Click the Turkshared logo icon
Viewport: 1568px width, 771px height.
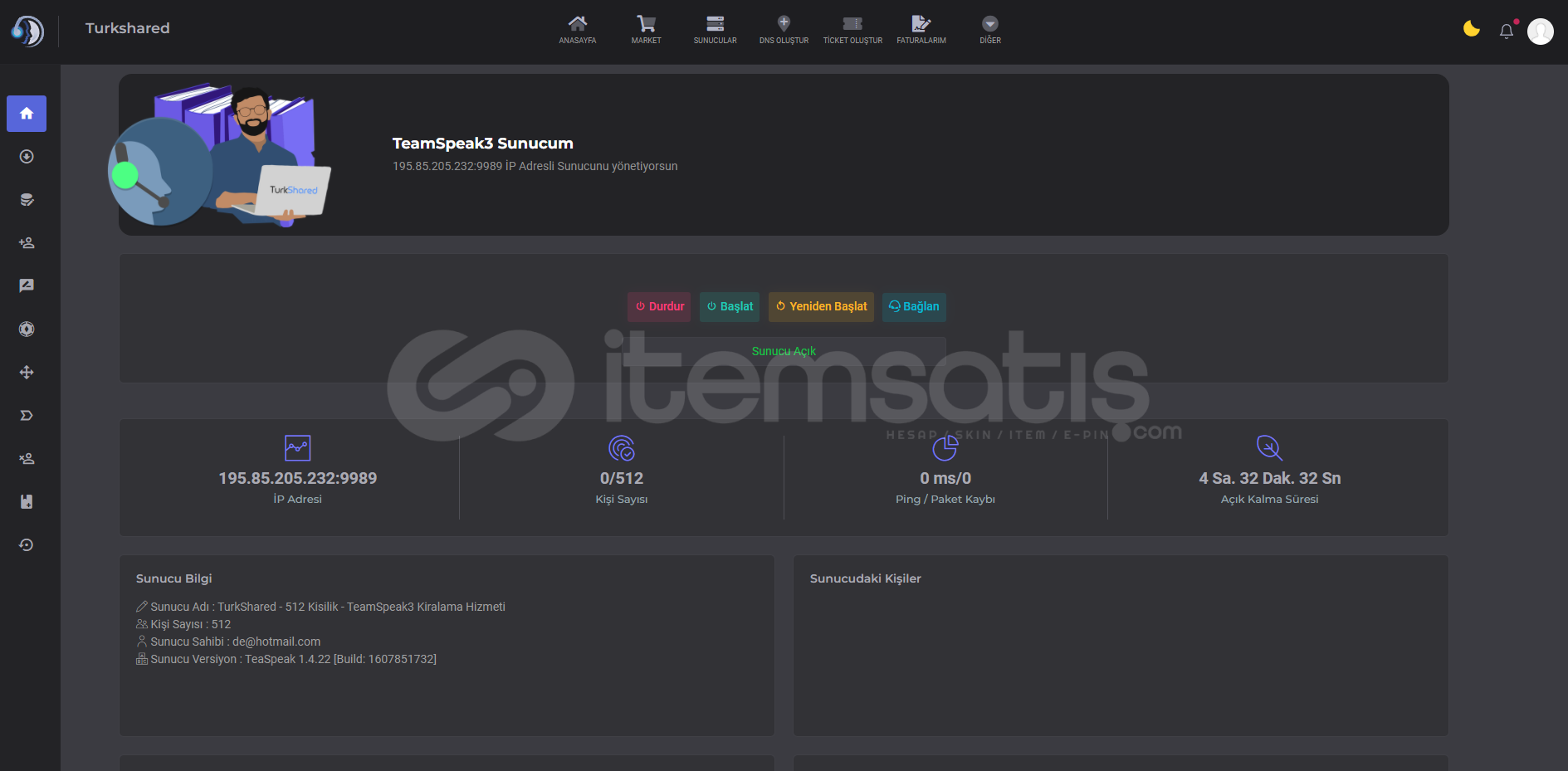click(x=27, y=32)
